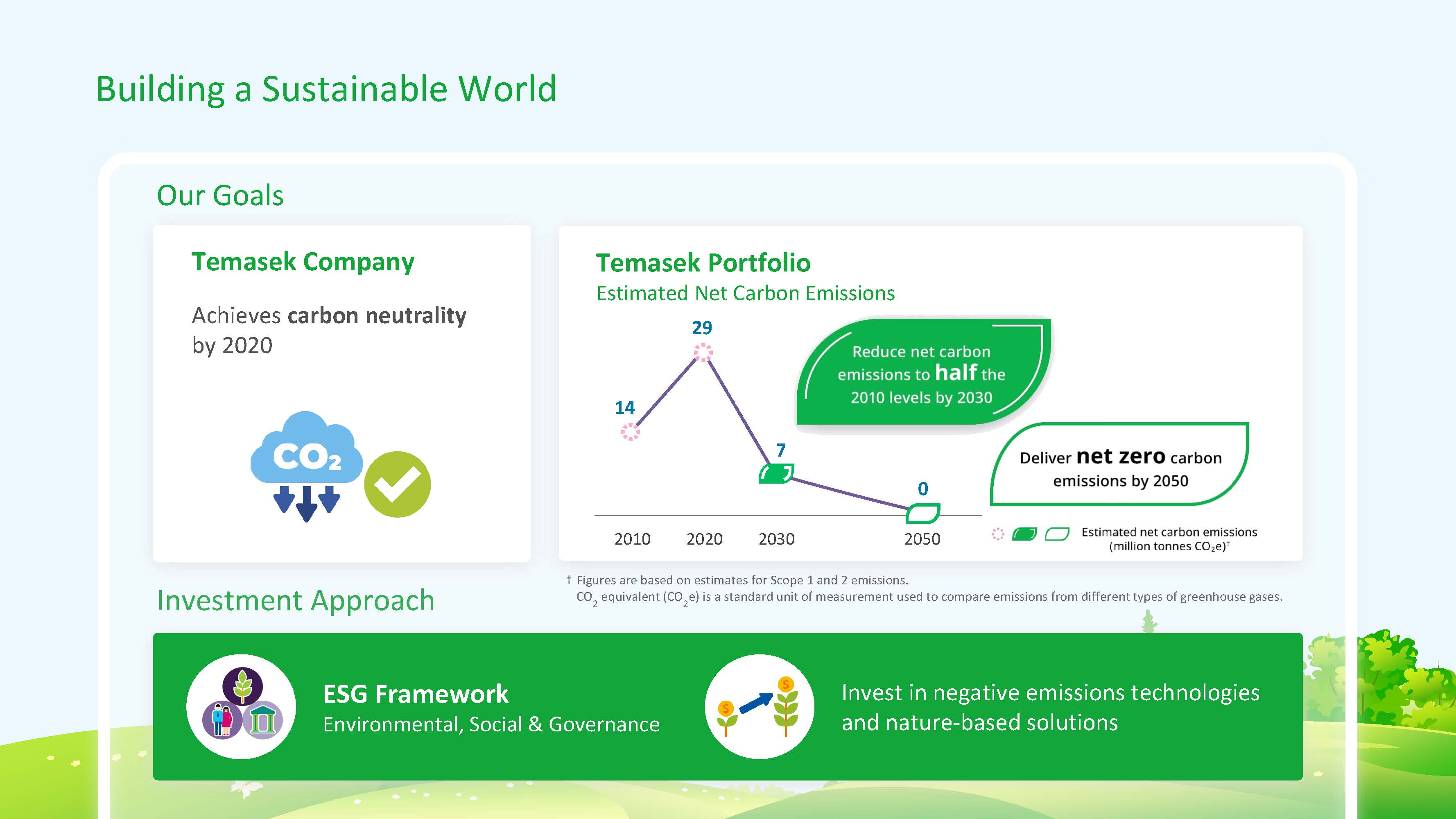Click the CO2 cloud icon
The width and height of the screenshot is (1456, 819).
click(306, 466)
